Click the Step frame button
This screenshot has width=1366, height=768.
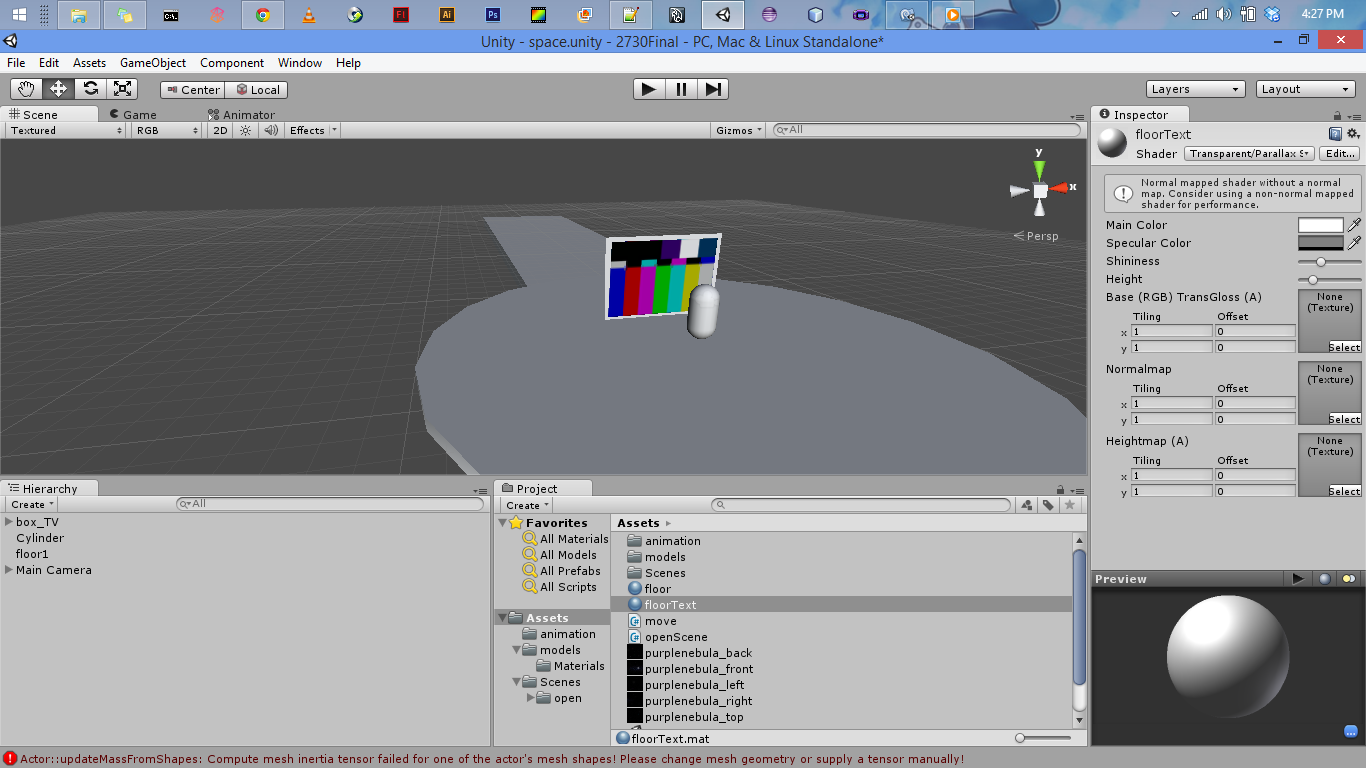(712, 88)
